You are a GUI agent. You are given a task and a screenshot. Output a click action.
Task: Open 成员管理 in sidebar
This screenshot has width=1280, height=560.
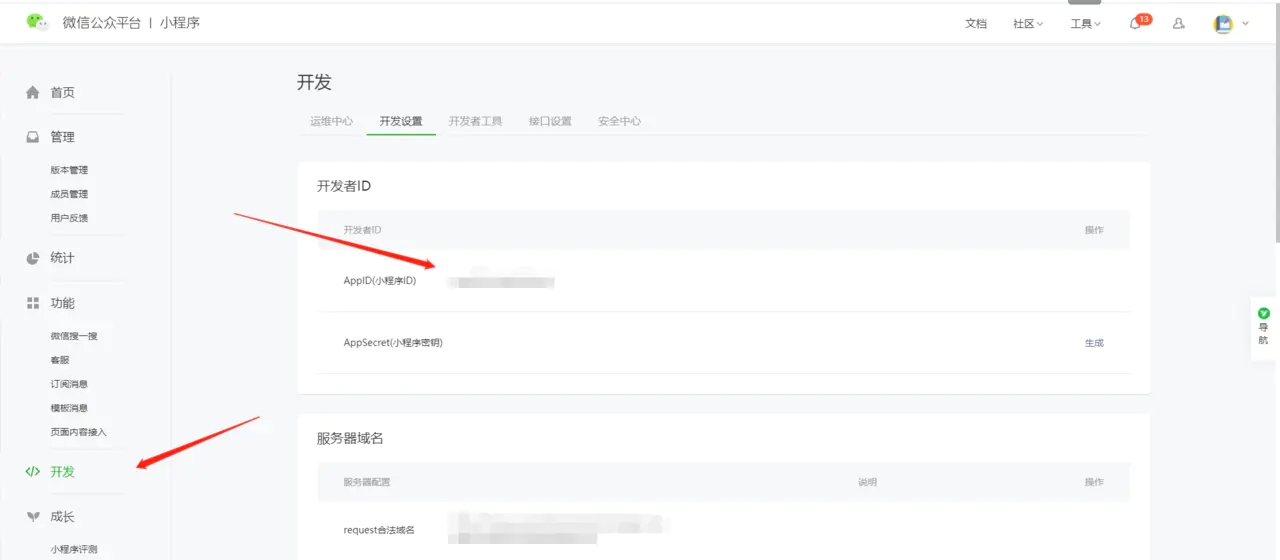69,194
